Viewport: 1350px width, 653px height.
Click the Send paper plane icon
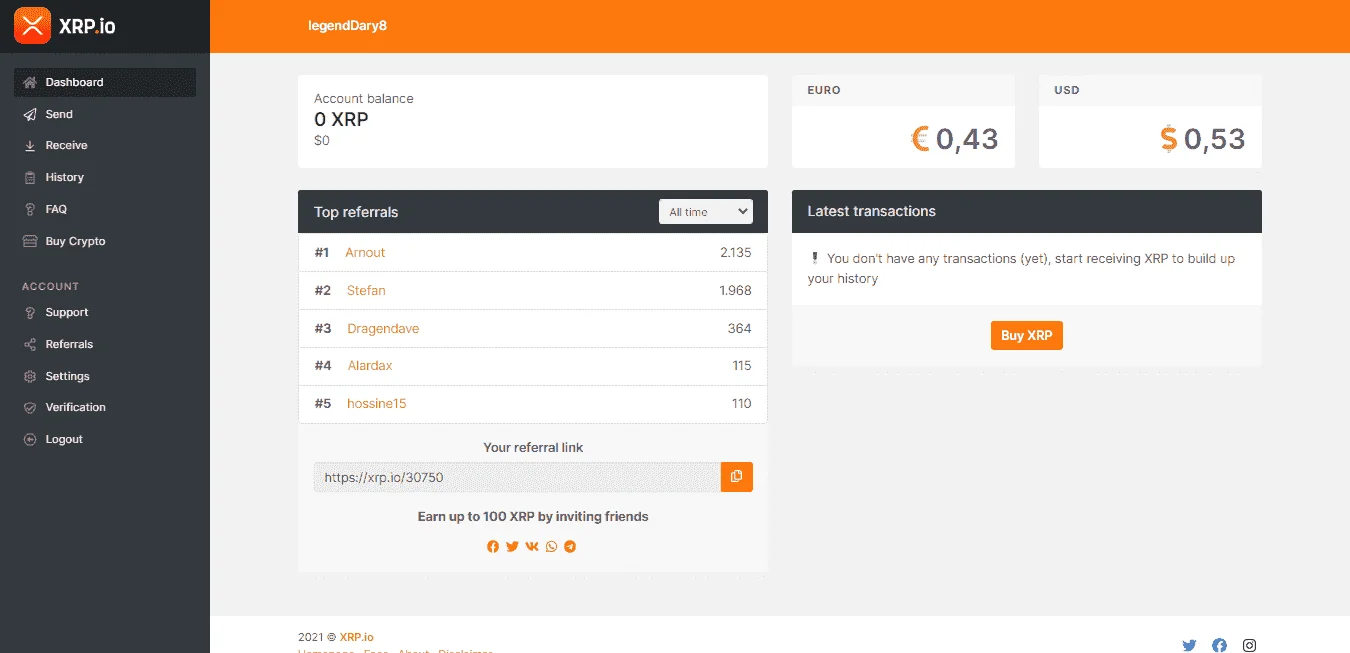tap(30, 114)
